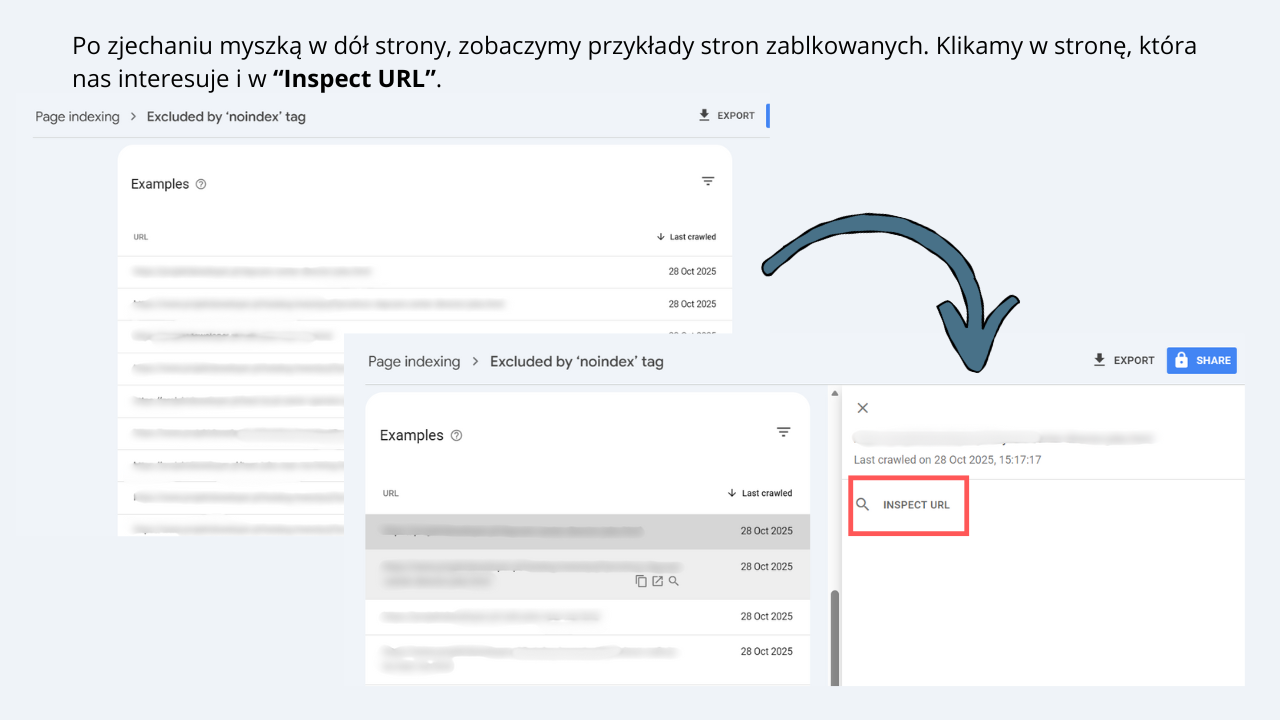This screenshot has width=1280, height=720.
Task: Toggle sort order on URL column header
Action: point(390,493)
